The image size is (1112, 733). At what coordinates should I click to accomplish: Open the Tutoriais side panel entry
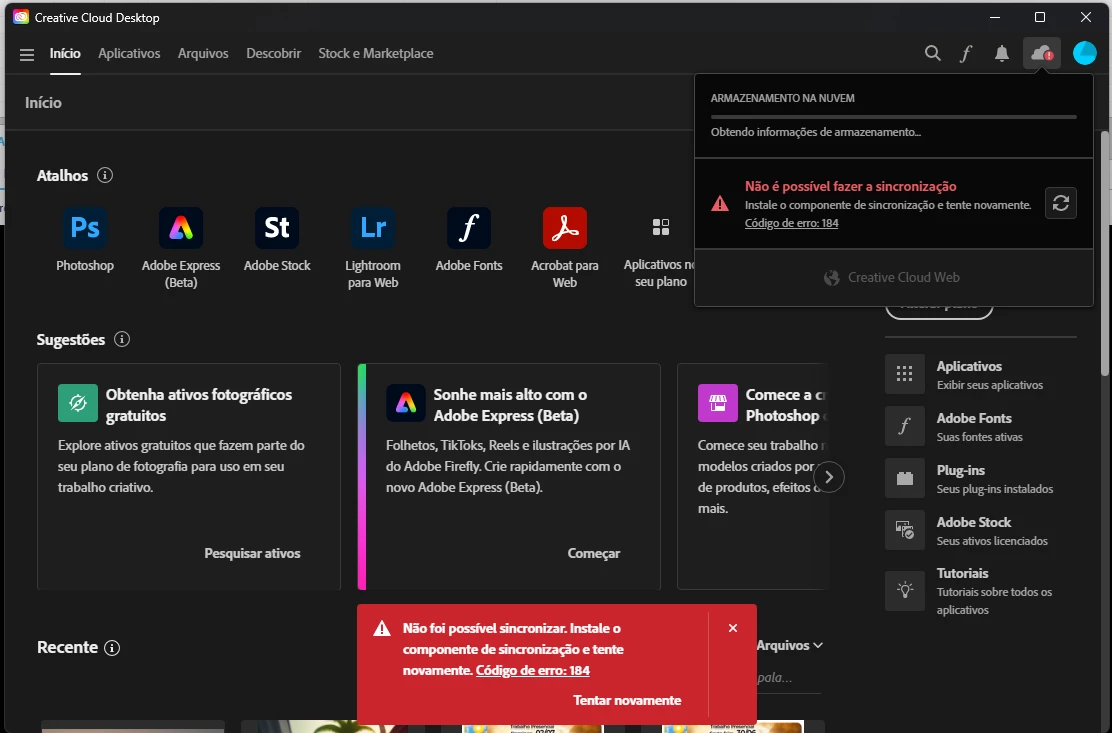point(980,591)
